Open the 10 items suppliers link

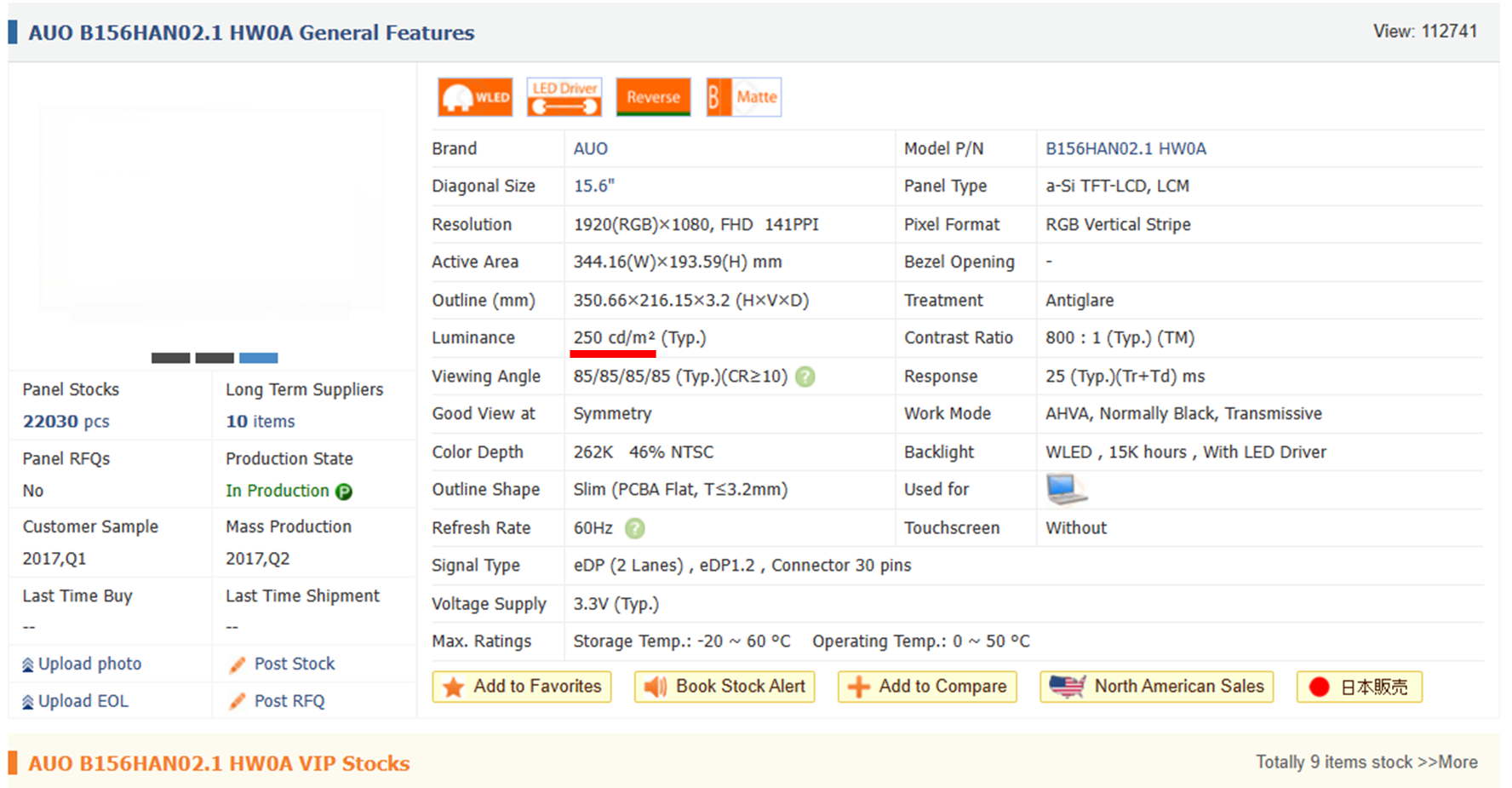pos(261,421)
